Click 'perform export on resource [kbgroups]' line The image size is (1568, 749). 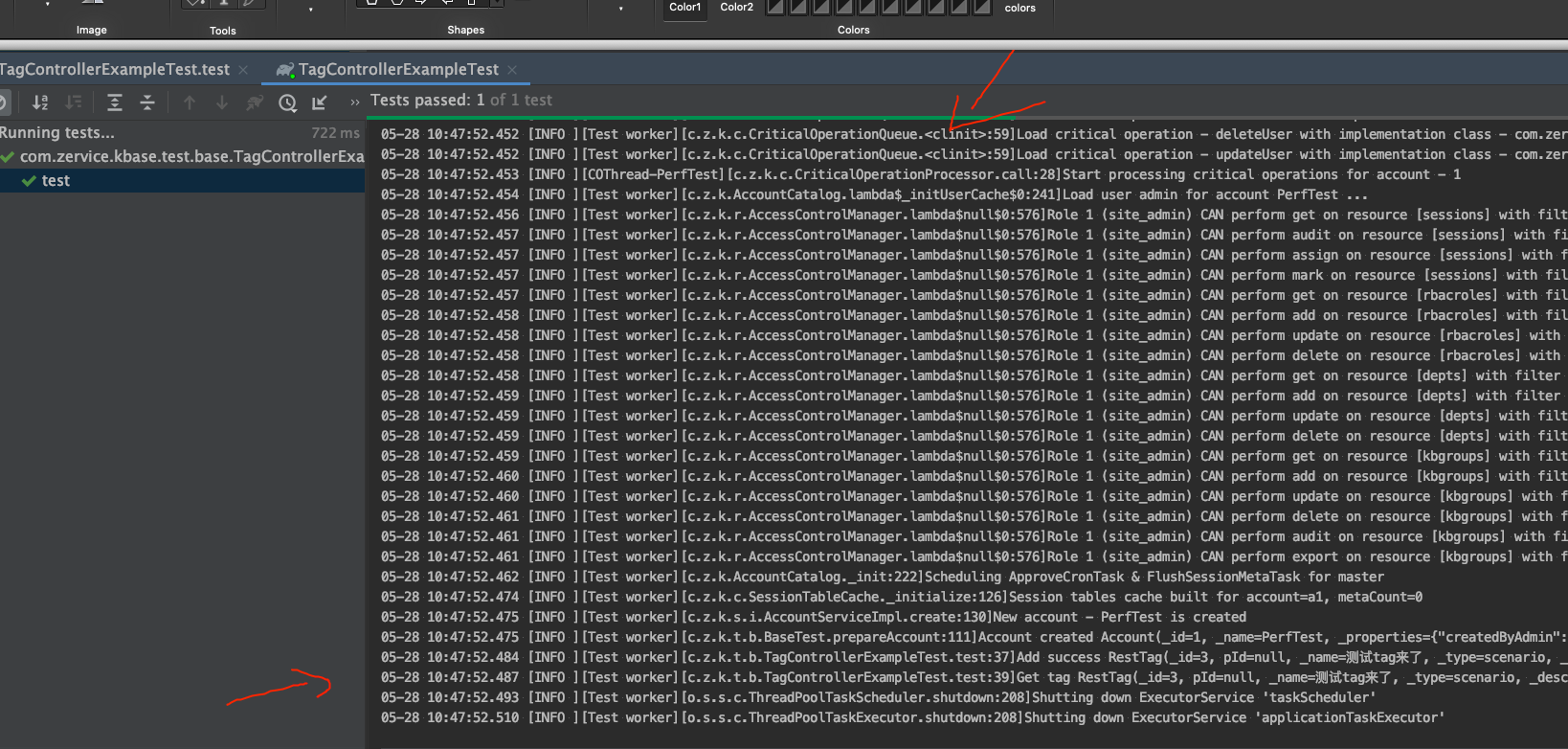[x=974, y=556]
